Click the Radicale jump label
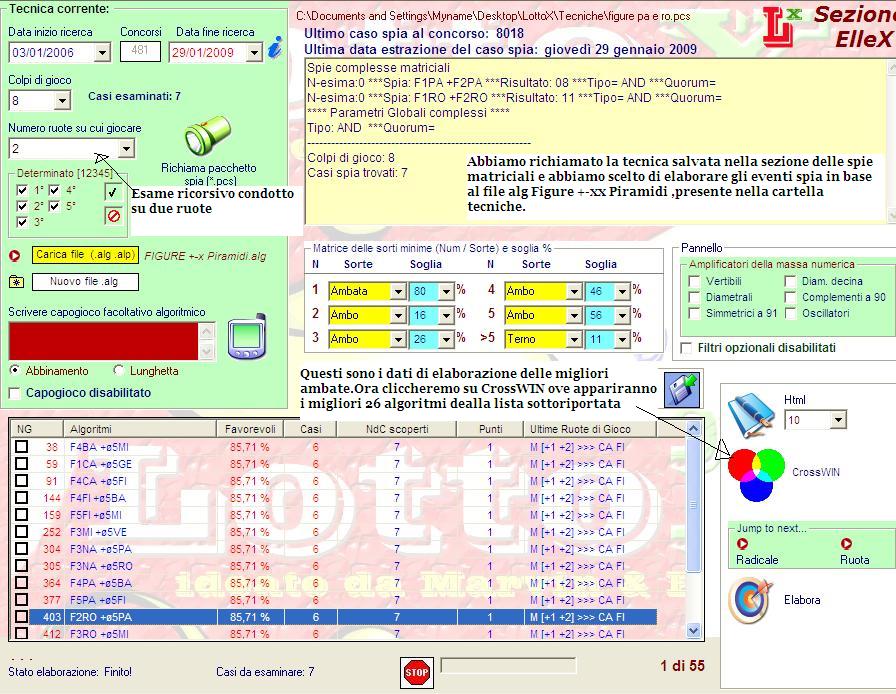The width and height of the screenshot is (896, 694). 757,560
